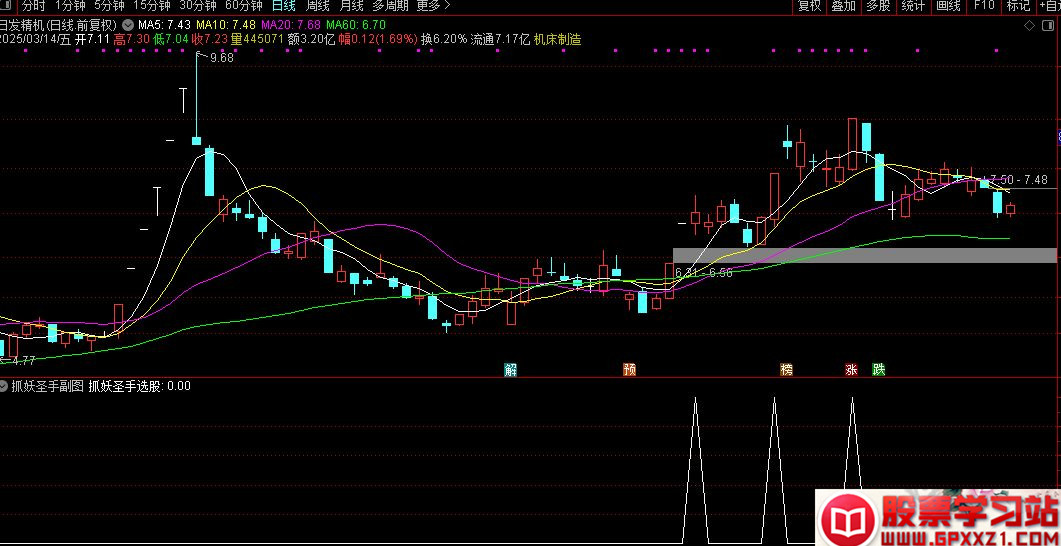
Task: Click the MA60: 6.70 indicator label
Action: (x=356, y=25)
